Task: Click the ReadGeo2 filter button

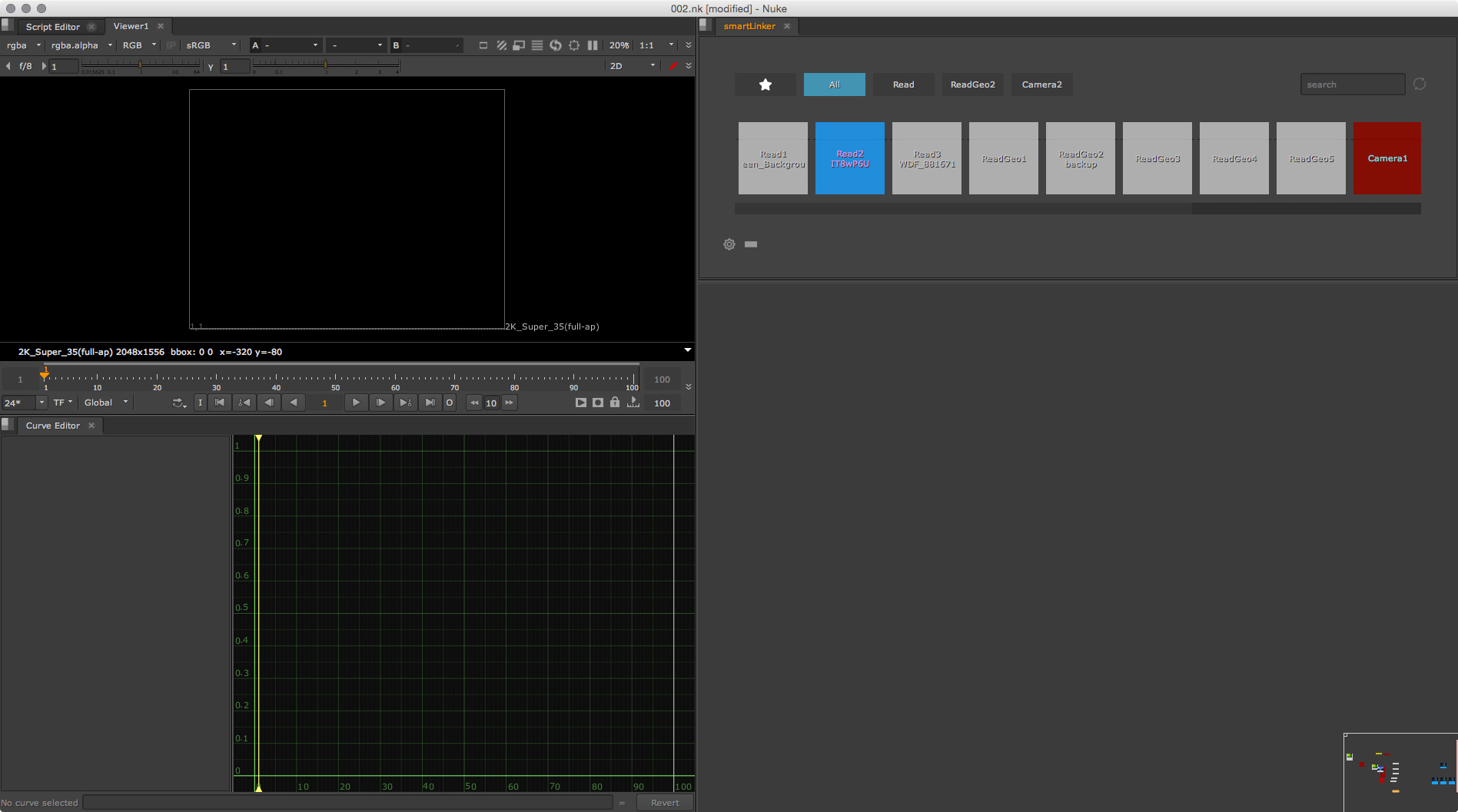Action: coord(972,85)
